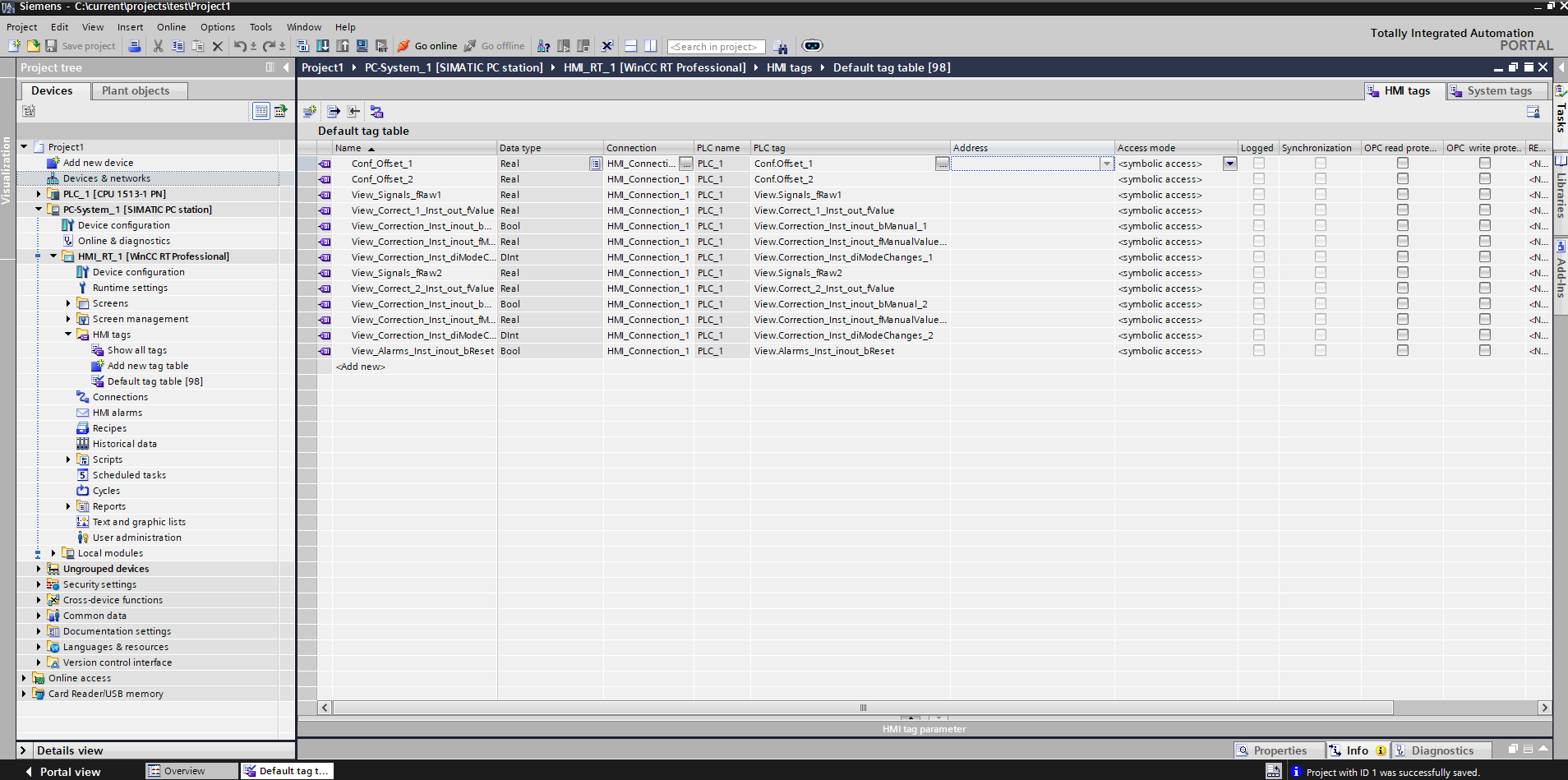The height and width of the screenshot is (780, 1568).
Task: Click the robot assistant icon beside search
Action: pyautogui.click(x=812, y=46)
